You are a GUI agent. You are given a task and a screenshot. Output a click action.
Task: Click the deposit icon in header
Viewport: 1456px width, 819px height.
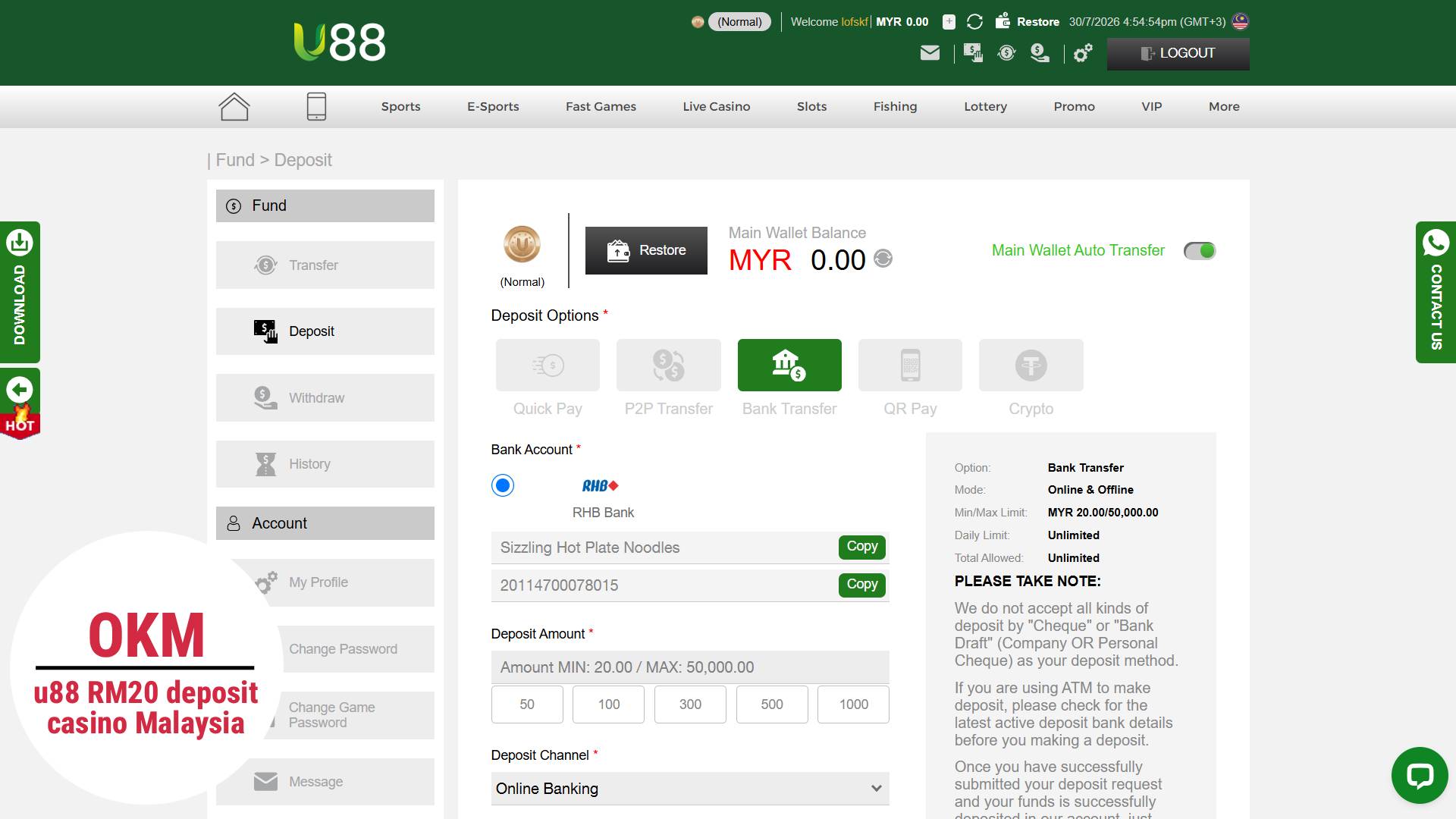973,53
